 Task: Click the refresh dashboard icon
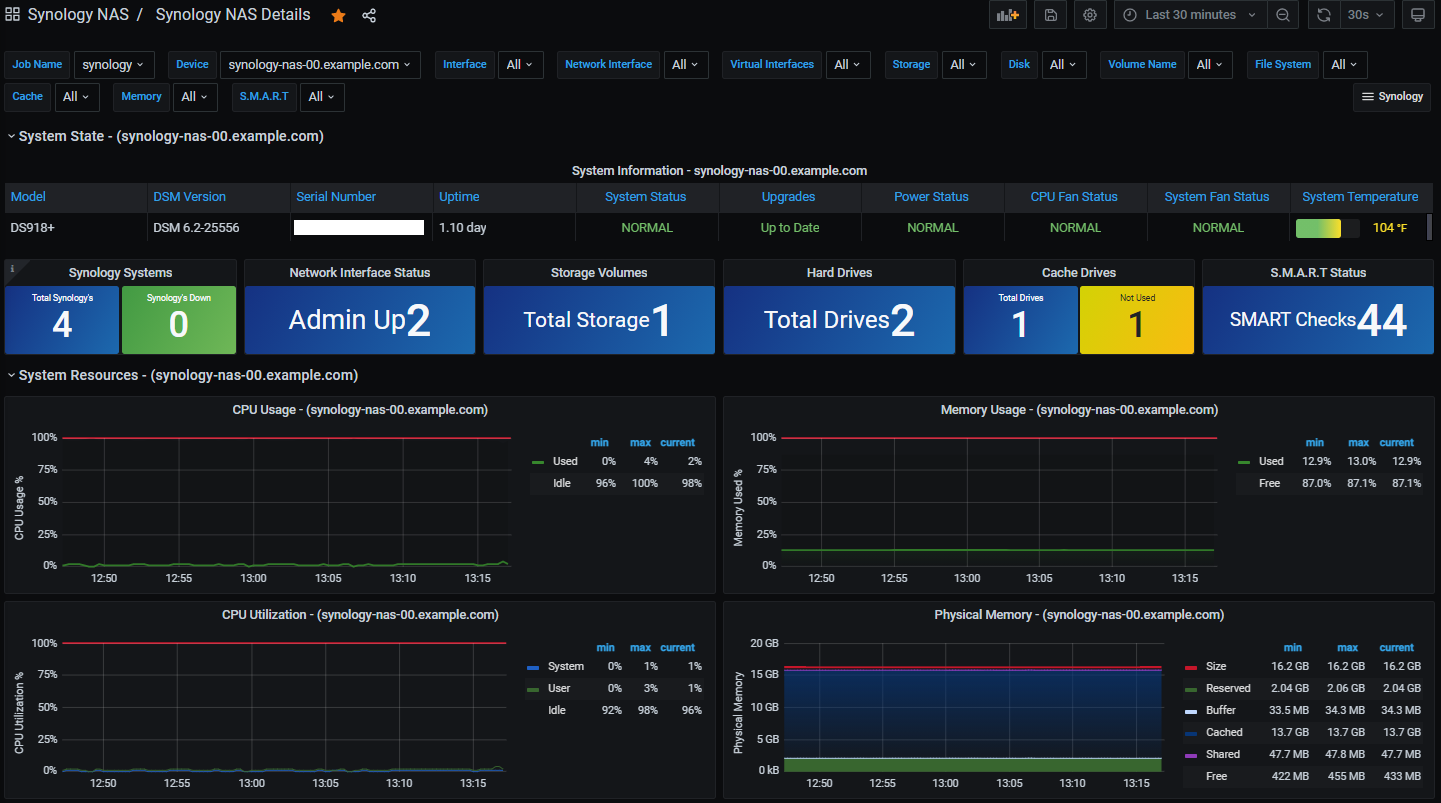coord(1323,15)
